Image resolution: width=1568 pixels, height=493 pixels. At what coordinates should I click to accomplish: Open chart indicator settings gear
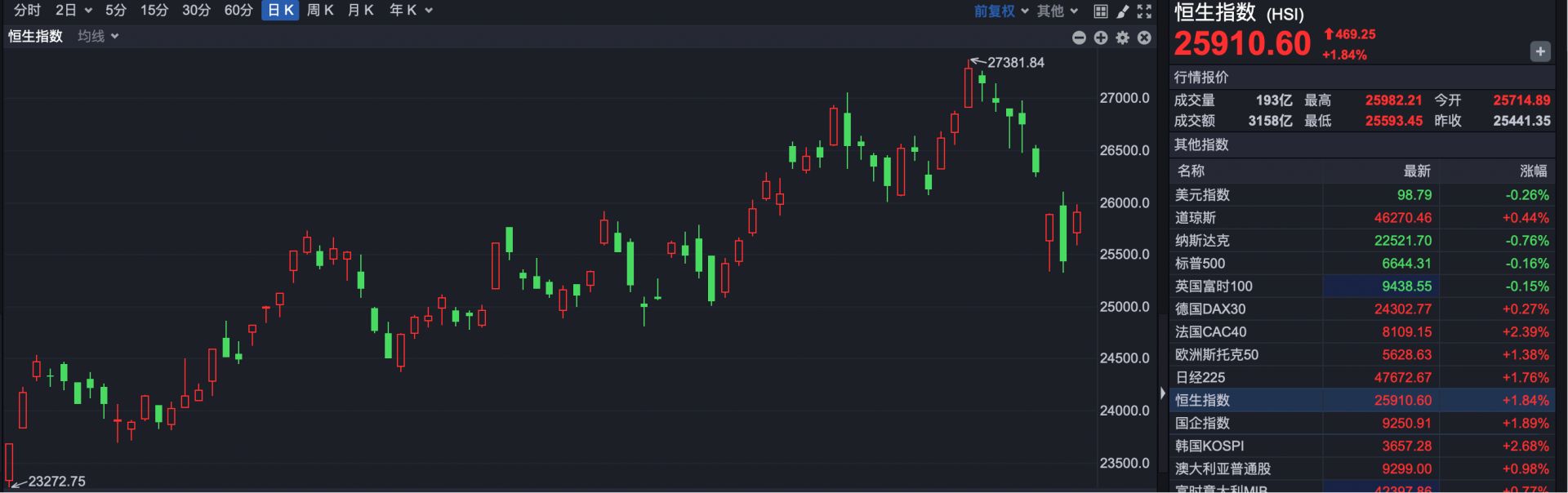[1123, 38]
